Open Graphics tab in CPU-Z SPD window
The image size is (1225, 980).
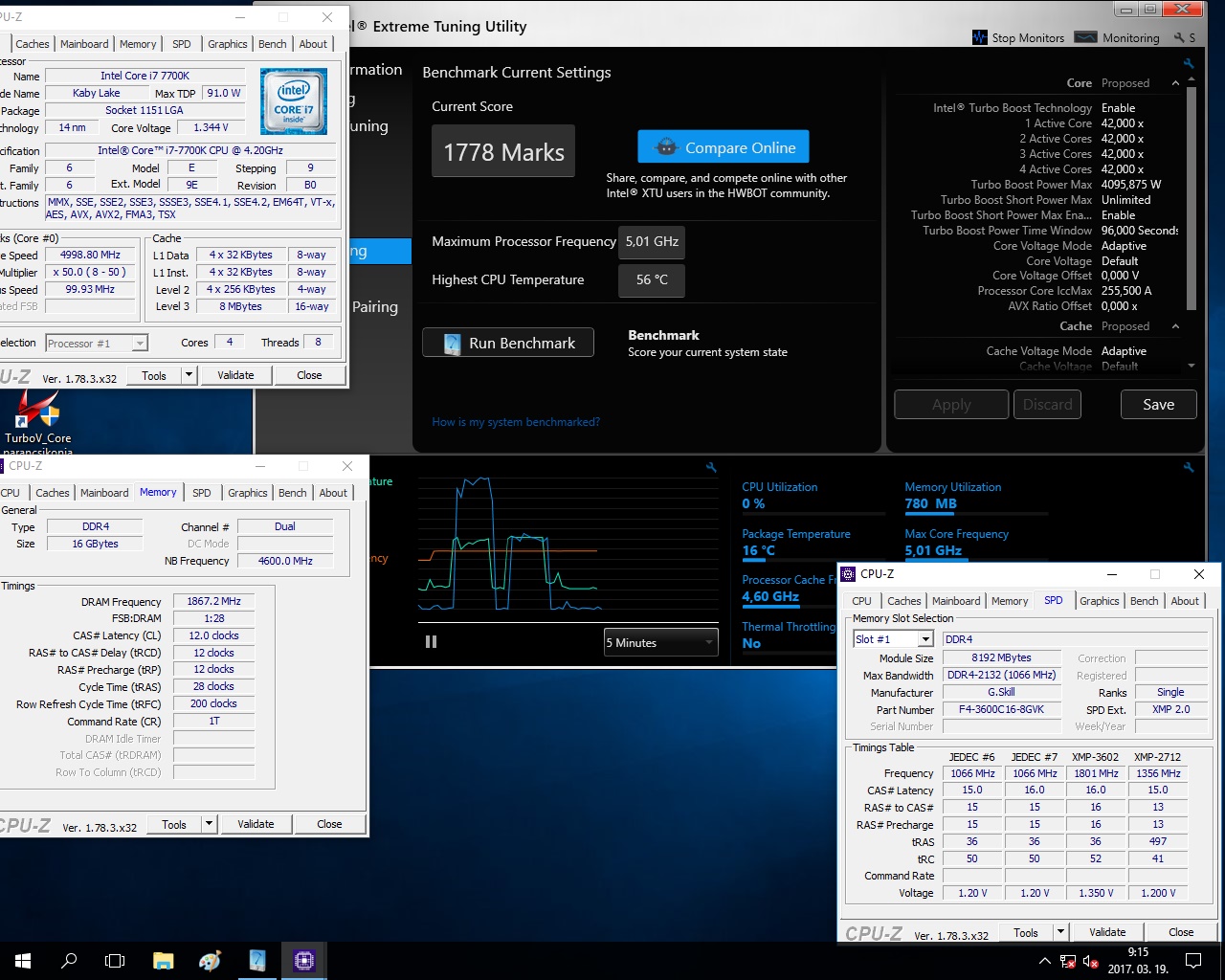pyautogui.click(x=1100, y=601)
